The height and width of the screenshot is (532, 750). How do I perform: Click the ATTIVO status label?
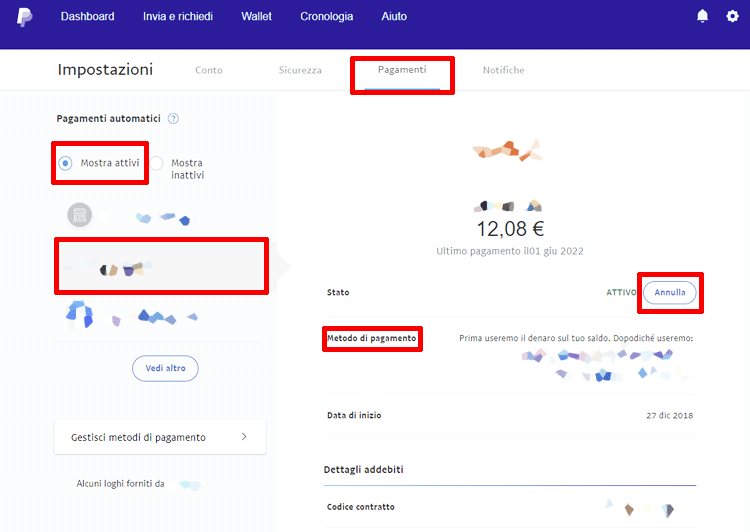tap(621, 292)
